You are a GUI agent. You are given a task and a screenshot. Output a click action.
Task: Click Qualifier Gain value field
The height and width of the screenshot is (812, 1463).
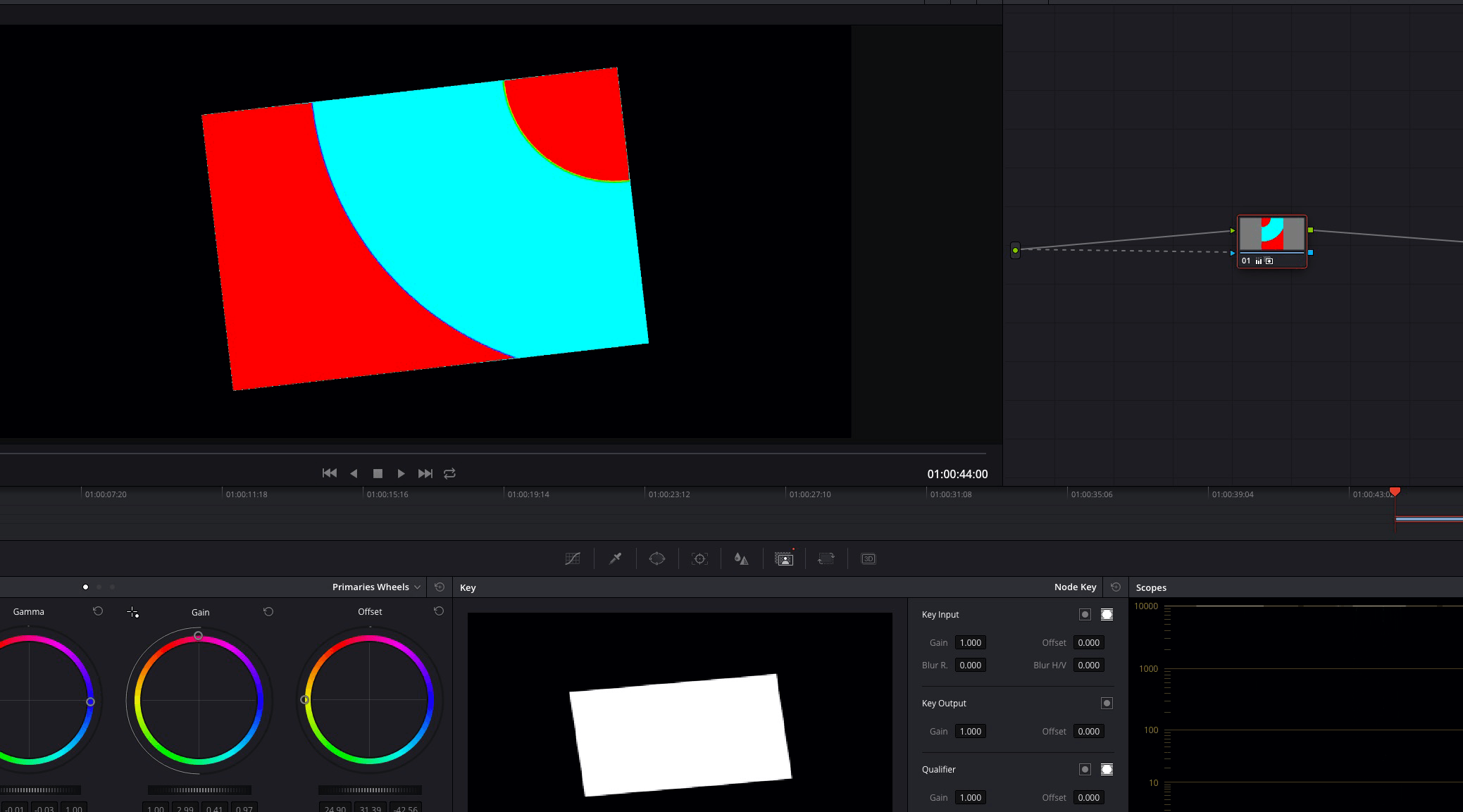tap(971, 797)
